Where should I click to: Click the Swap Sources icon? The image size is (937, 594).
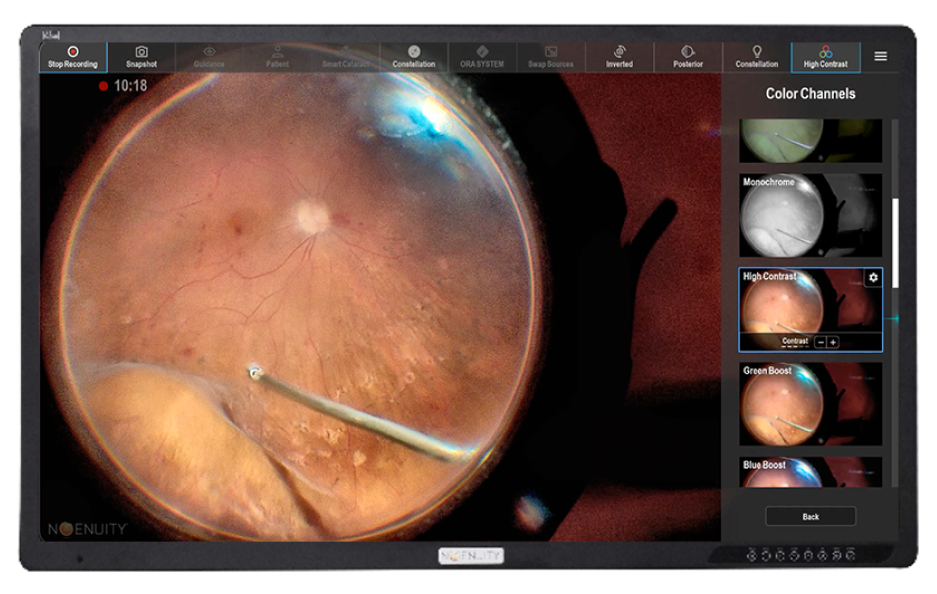coord(550,57)
